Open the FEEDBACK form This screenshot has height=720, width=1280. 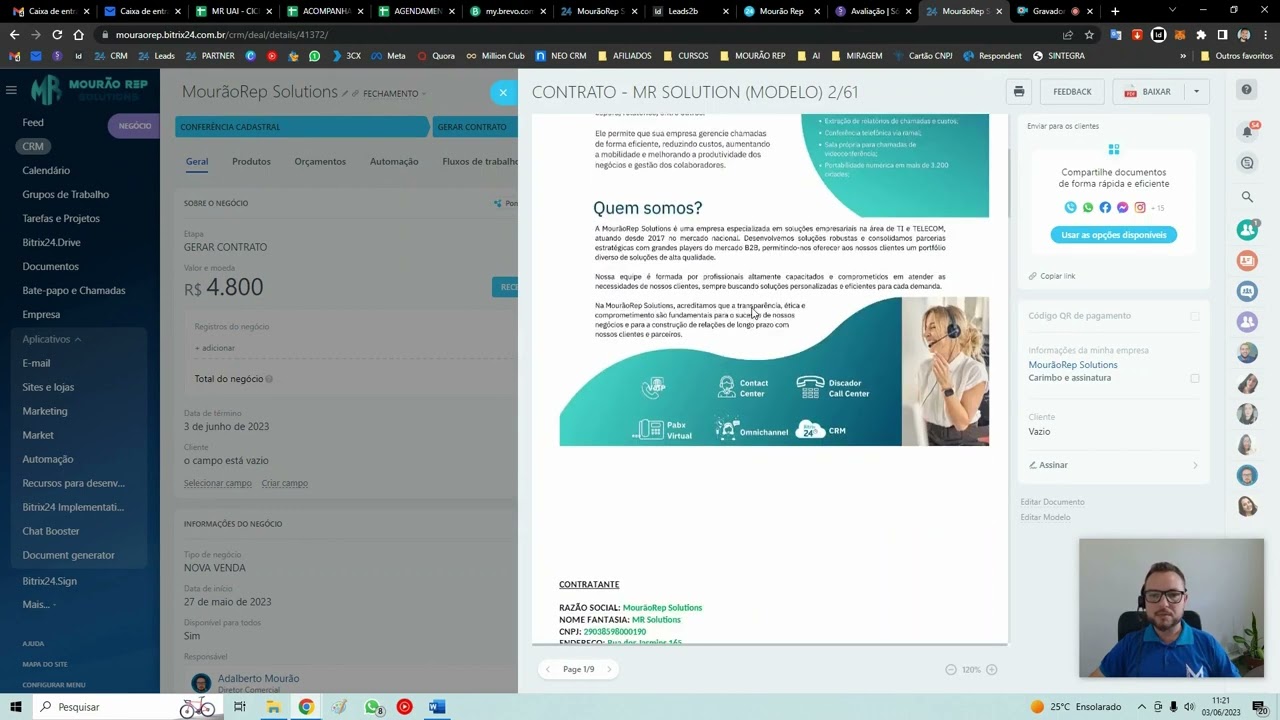1072,91
